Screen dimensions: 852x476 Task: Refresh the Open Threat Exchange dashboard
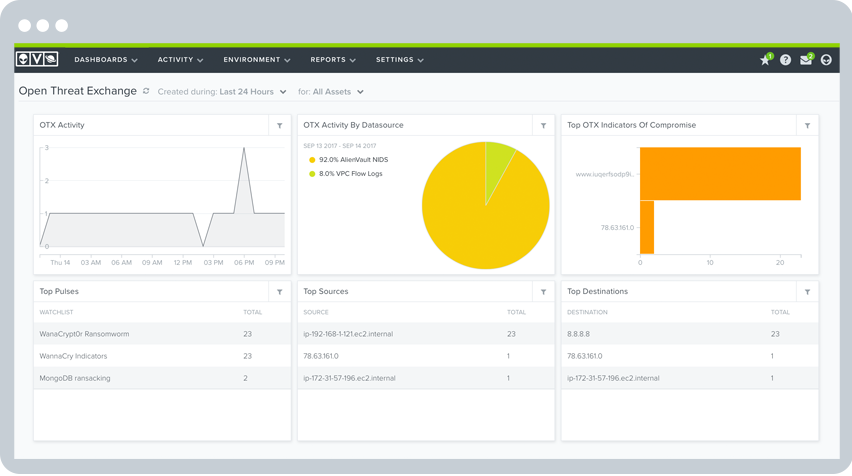[x=146, y=91]
